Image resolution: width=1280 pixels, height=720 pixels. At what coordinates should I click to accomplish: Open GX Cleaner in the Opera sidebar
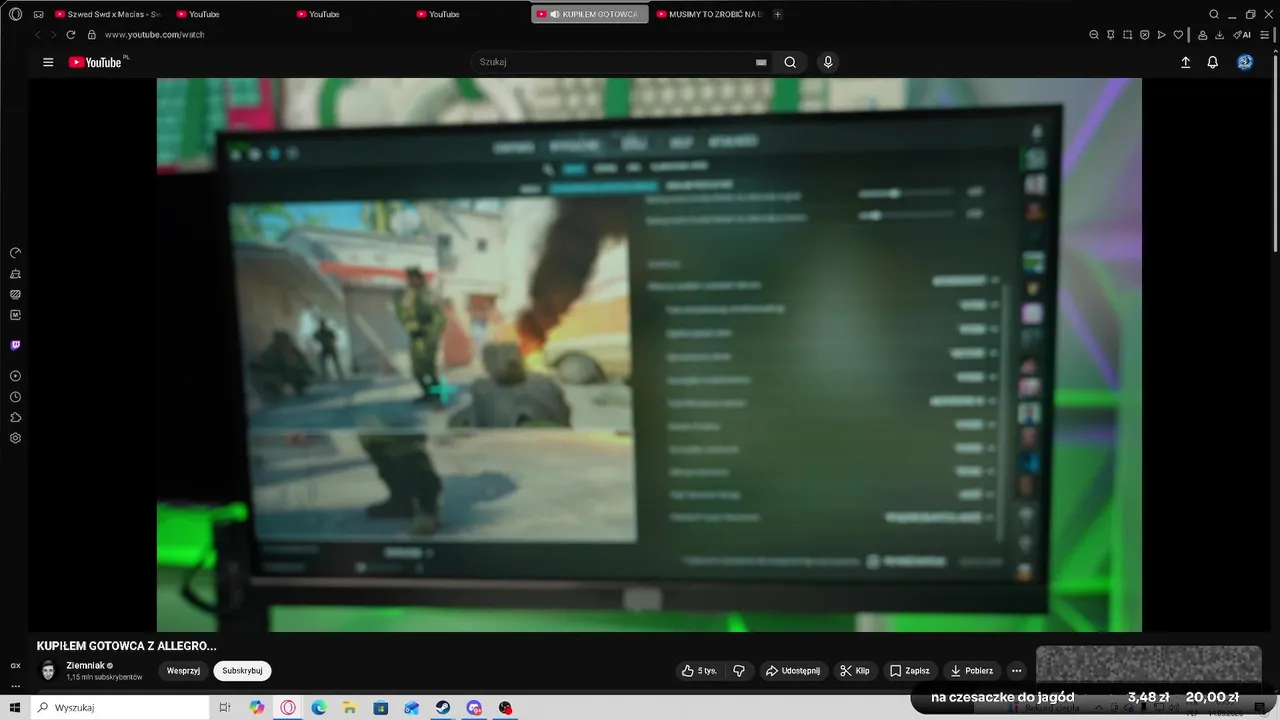click(x=15, y=273)
